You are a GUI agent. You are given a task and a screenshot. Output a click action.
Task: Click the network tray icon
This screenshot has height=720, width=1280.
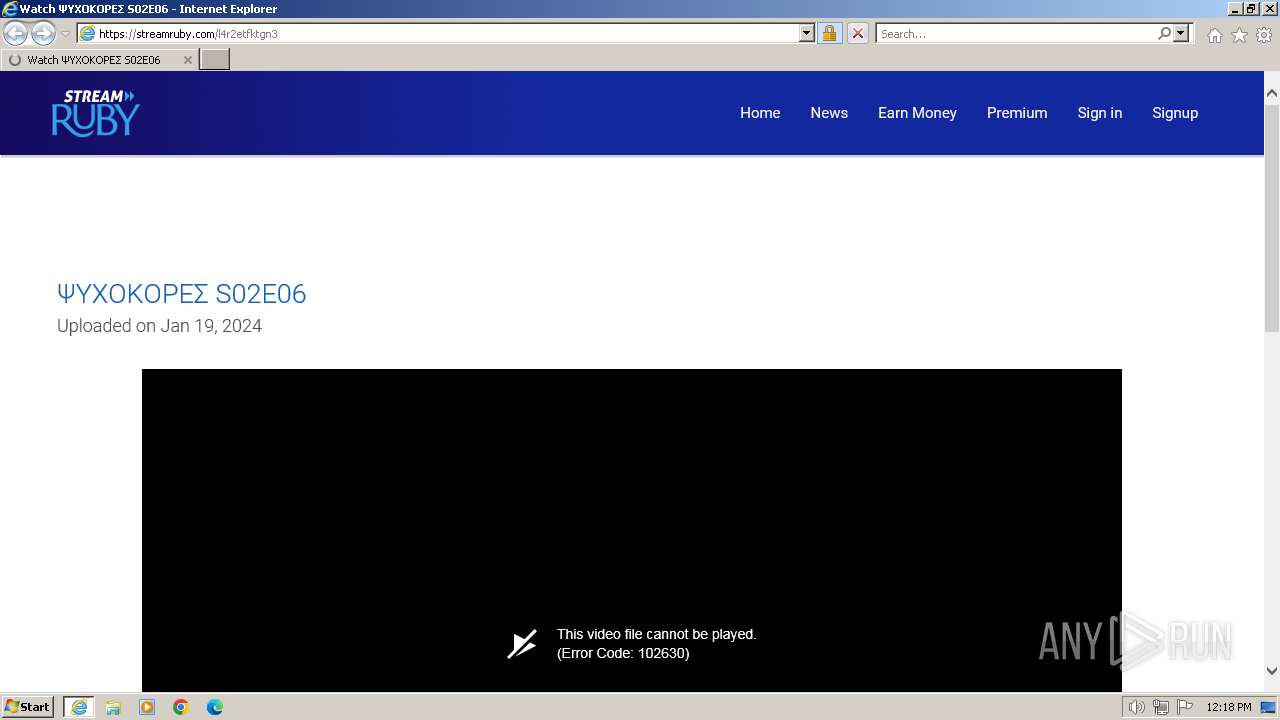[x=1161, y=707]
